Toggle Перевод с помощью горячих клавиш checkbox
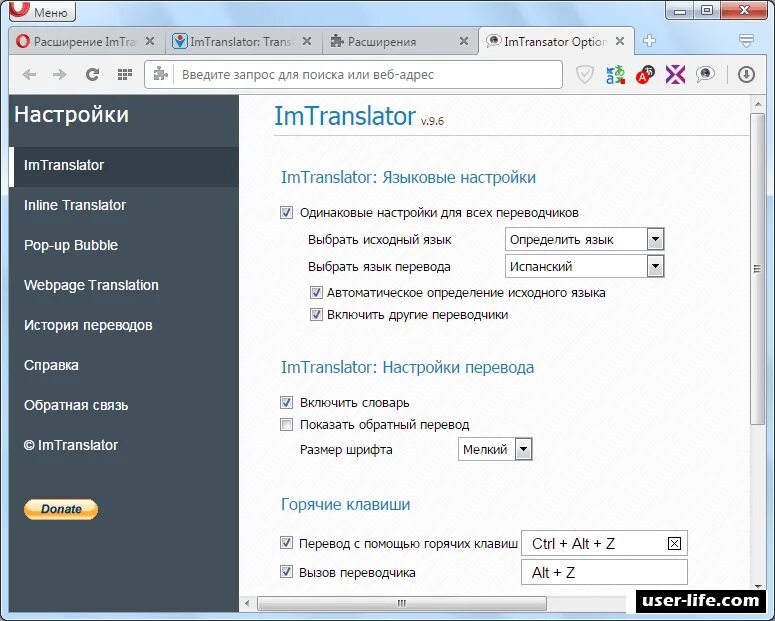Image resolution: width=775 pixels, height=621 pixels. click(x=286, y=543)
